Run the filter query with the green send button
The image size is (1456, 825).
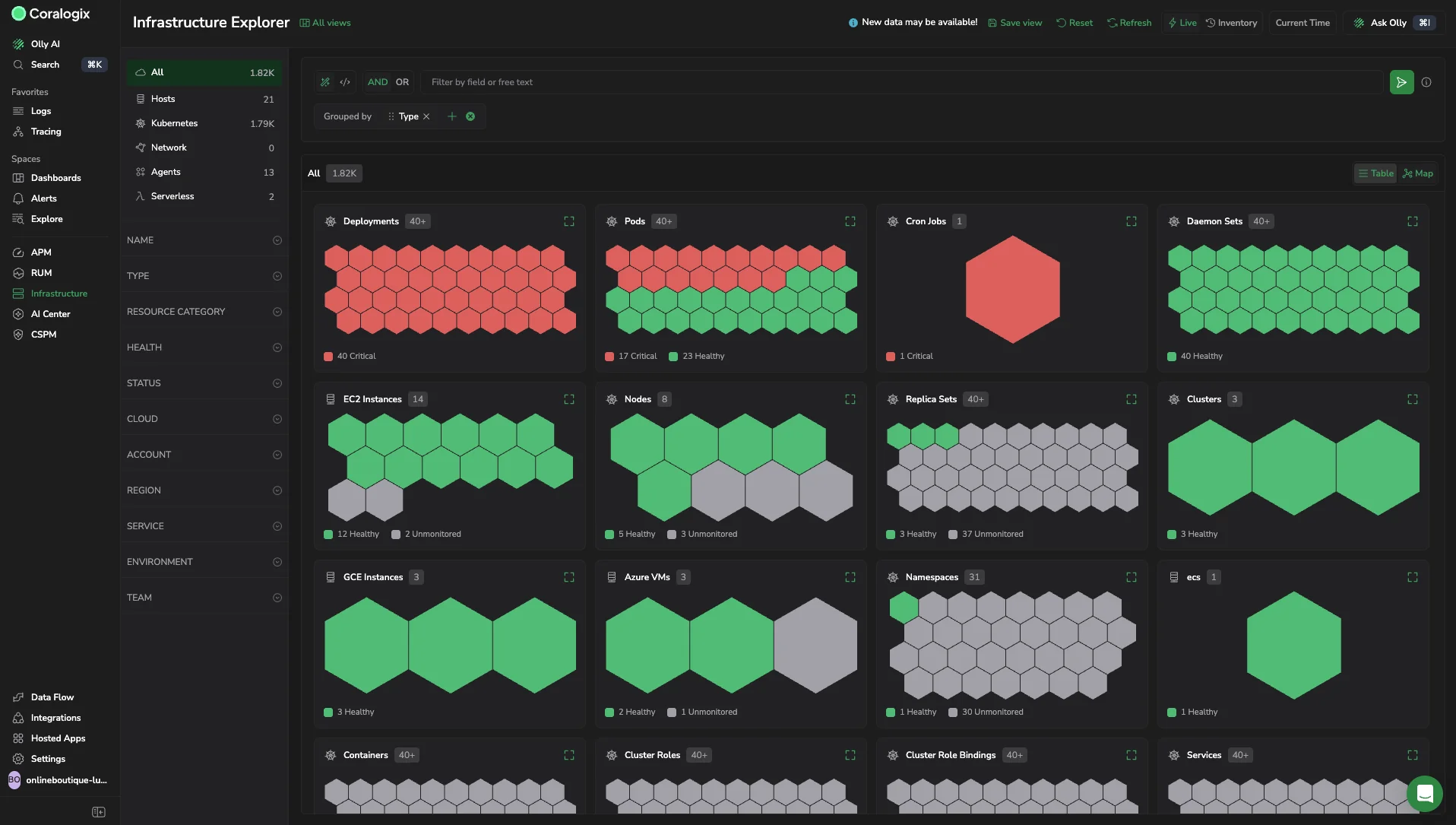(1401, 82)
